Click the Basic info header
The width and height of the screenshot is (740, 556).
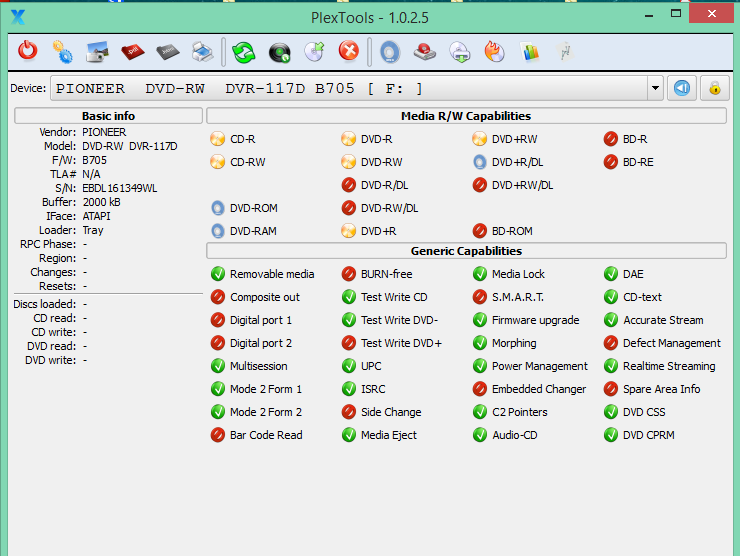[109, 116]
